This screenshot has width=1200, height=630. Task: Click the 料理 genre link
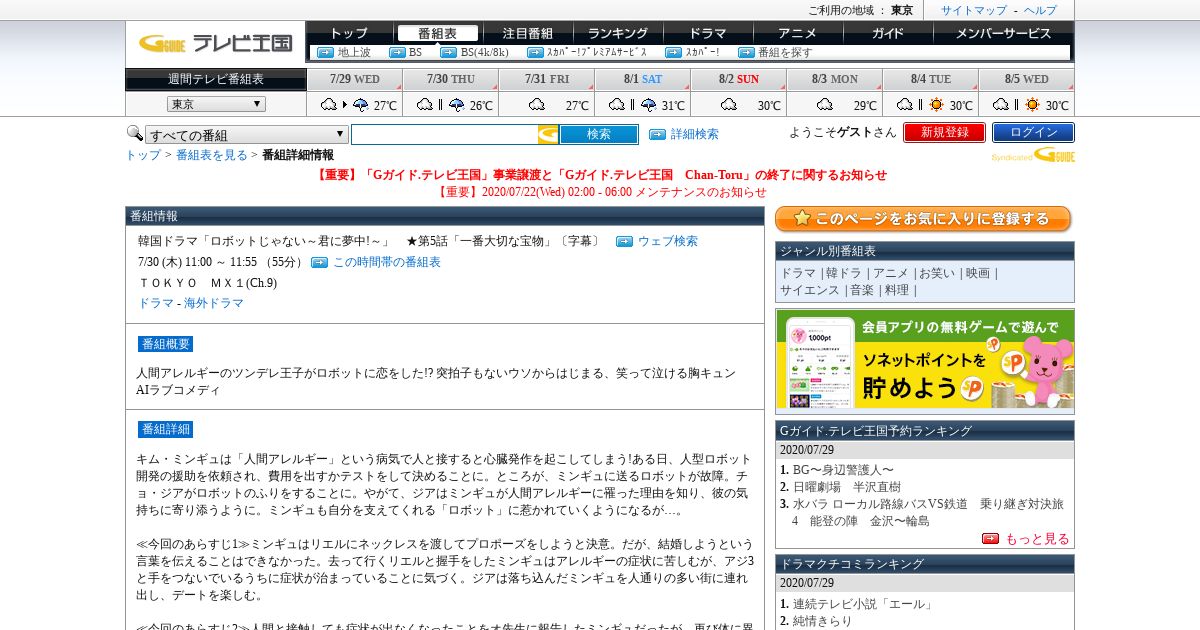coord(896,290)
